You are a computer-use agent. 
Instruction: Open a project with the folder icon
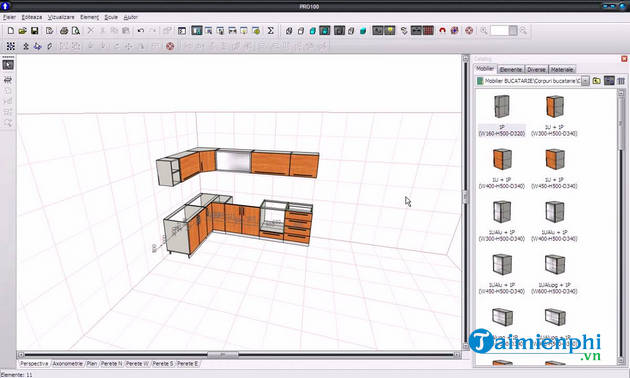click(22, 31)
